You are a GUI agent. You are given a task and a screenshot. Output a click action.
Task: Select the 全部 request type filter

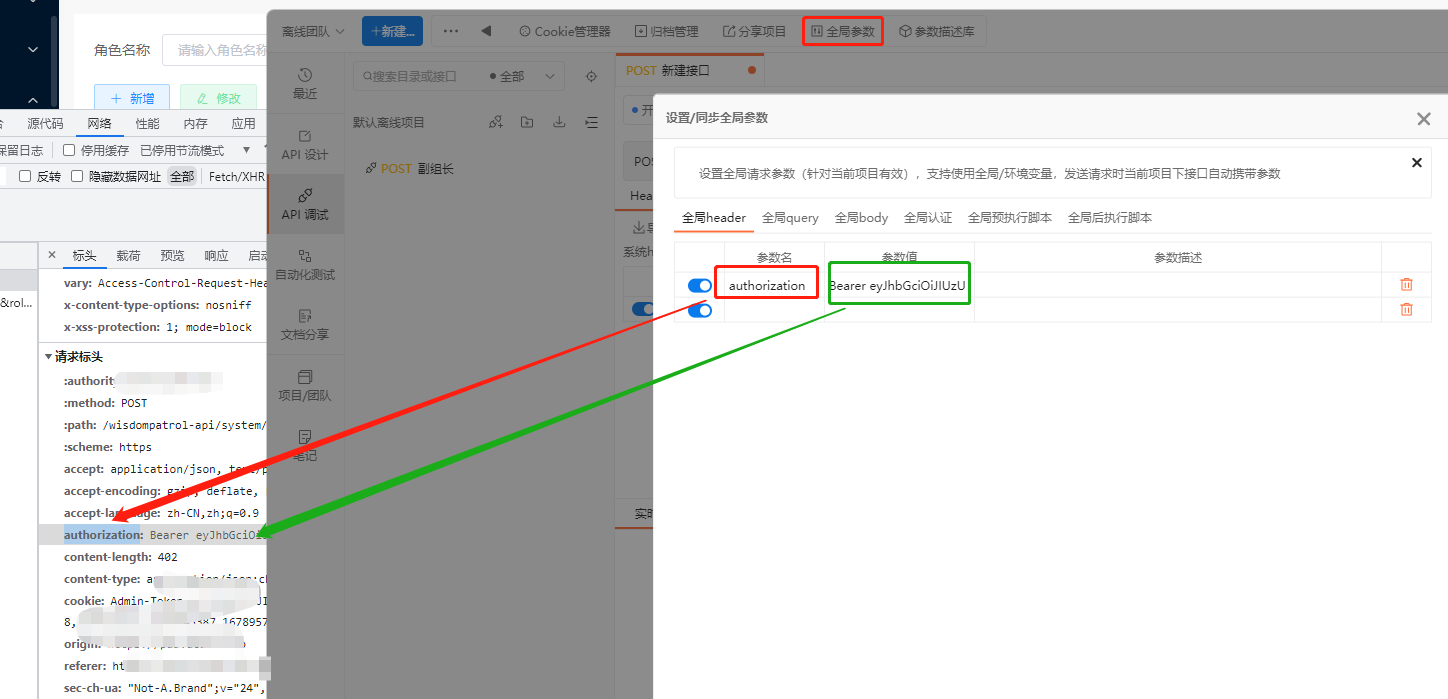(x=182, y=176)
